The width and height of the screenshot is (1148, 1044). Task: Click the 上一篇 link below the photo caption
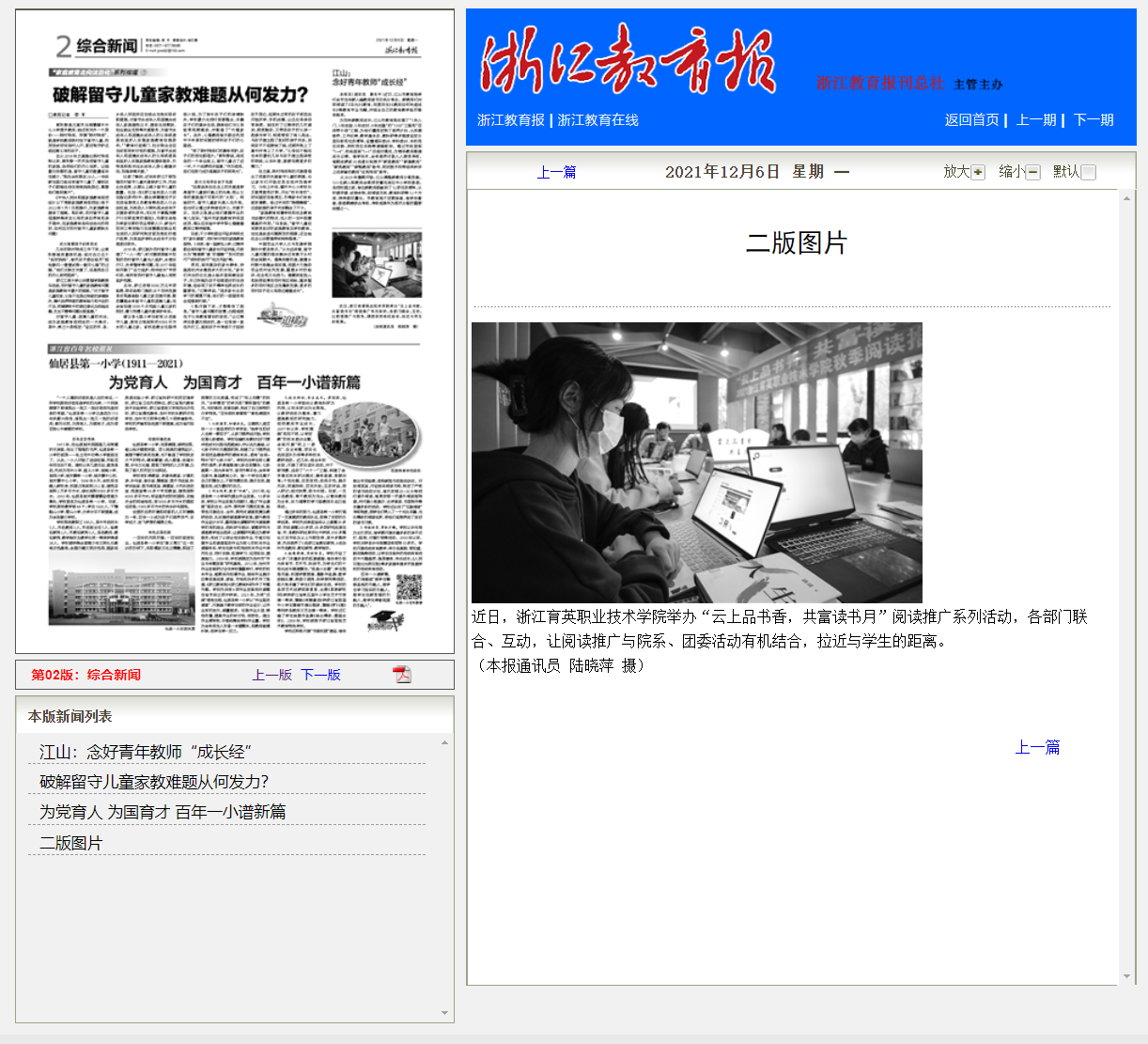click(1037, 747)
